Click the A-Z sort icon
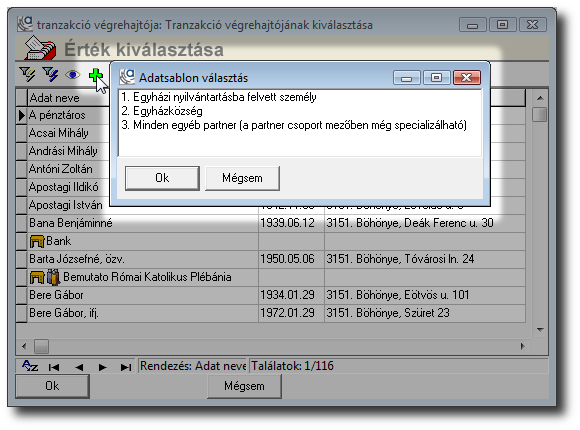This screenshot has height=430, width=580. pyautogui.click(x=30, y=366)
